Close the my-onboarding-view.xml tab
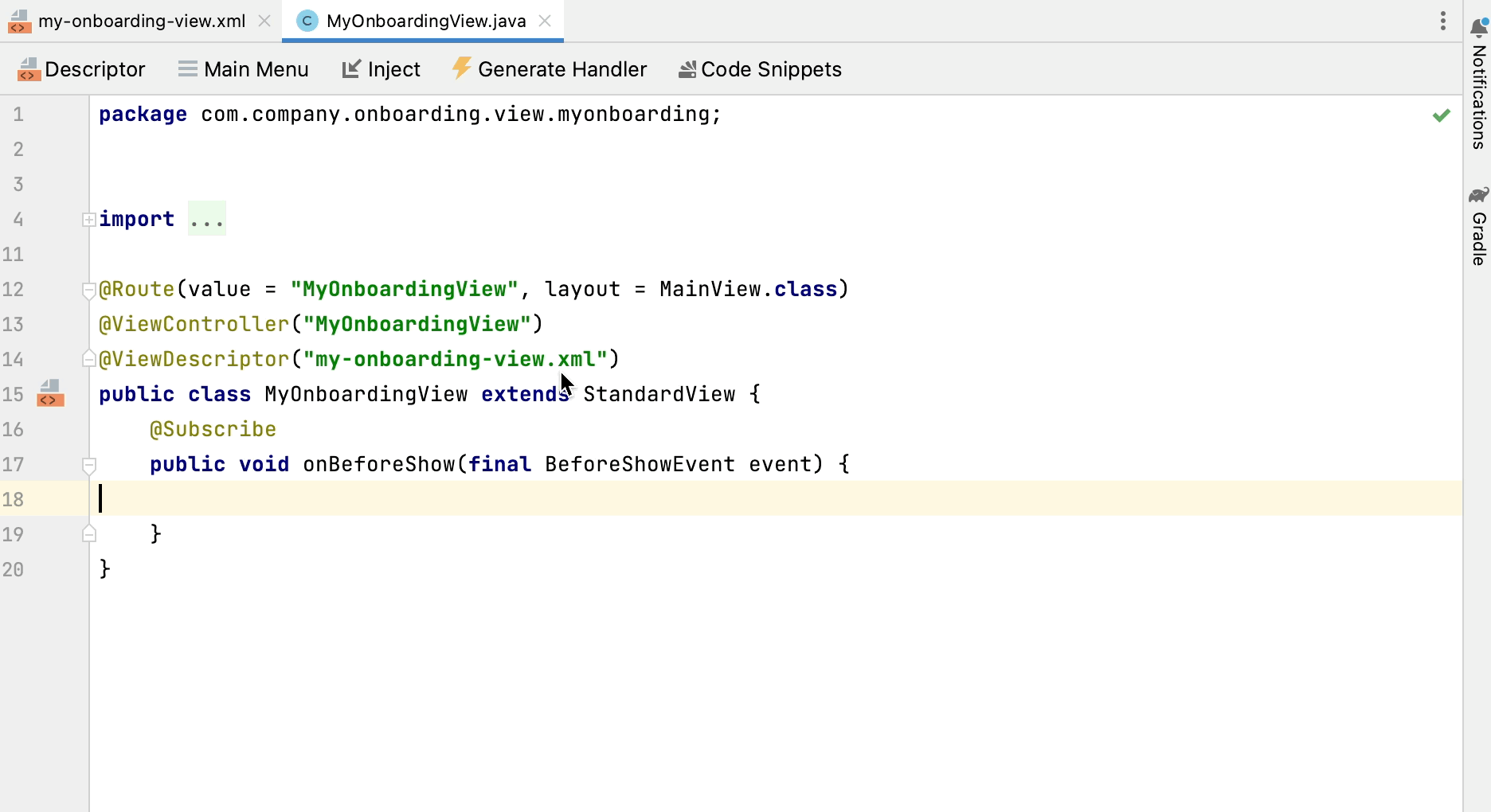This screenshot has width=1491, height=812. pyautogui.click(x=264, y=21)
